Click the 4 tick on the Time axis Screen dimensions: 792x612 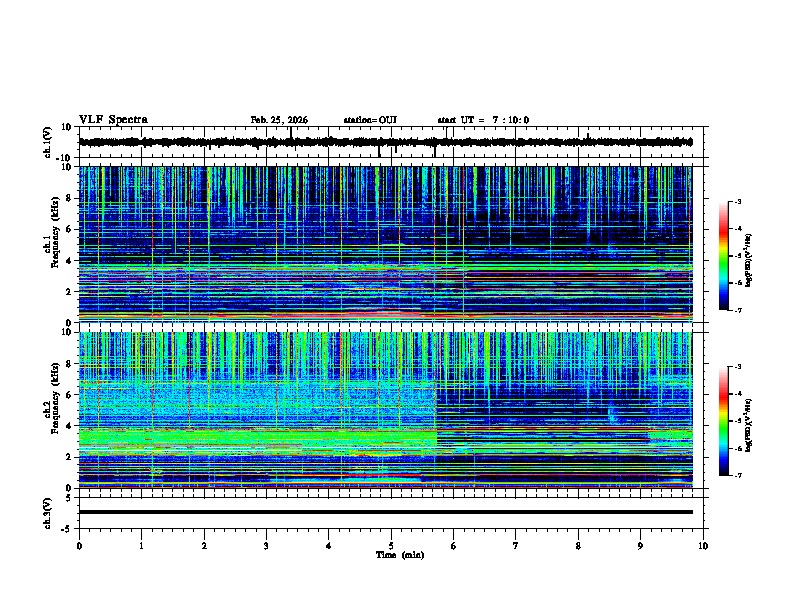pyautogui.click(x=329, y=546)
